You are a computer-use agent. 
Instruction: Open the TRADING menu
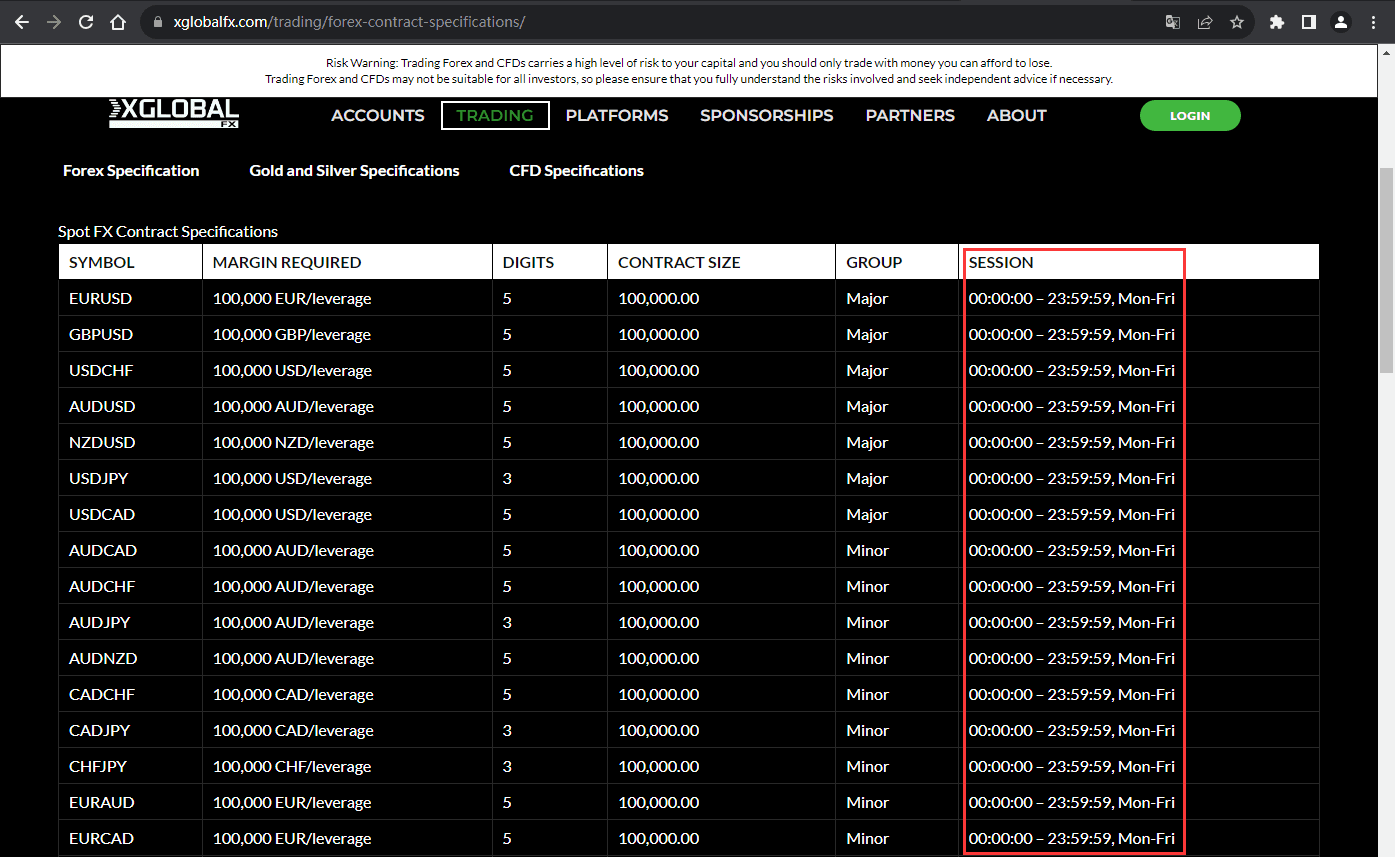(x=495, y=116)
